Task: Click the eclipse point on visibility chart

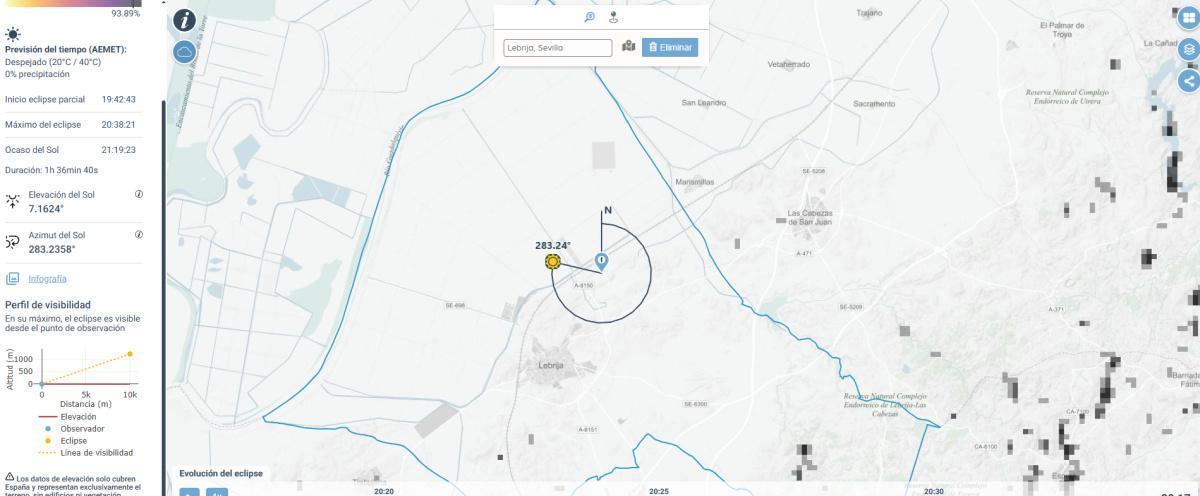Action: [x=129, y=353]
